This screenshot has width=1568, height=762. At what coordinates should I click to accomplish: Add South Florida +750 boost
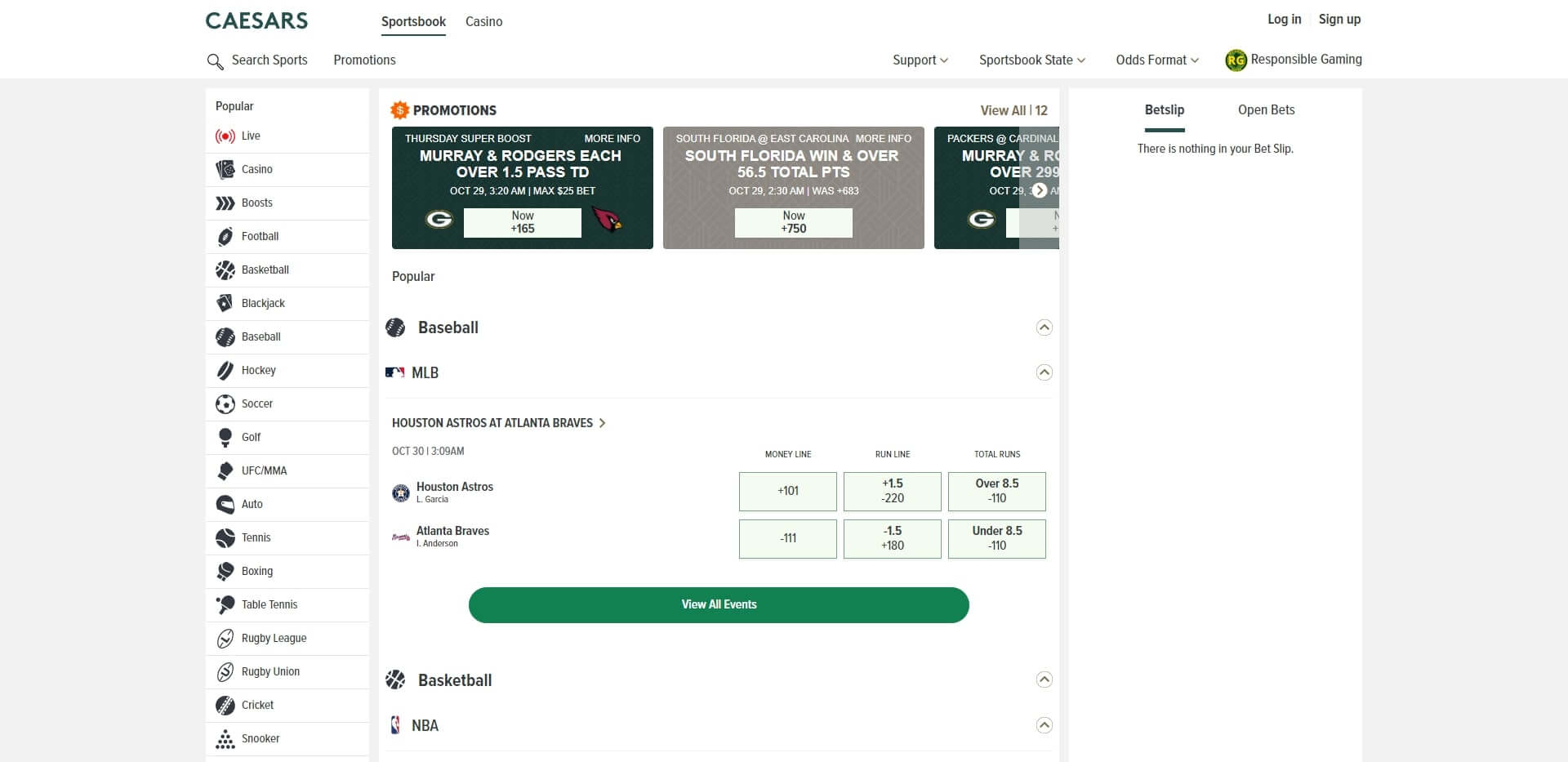pyautogui.click(x=794, y=223)
